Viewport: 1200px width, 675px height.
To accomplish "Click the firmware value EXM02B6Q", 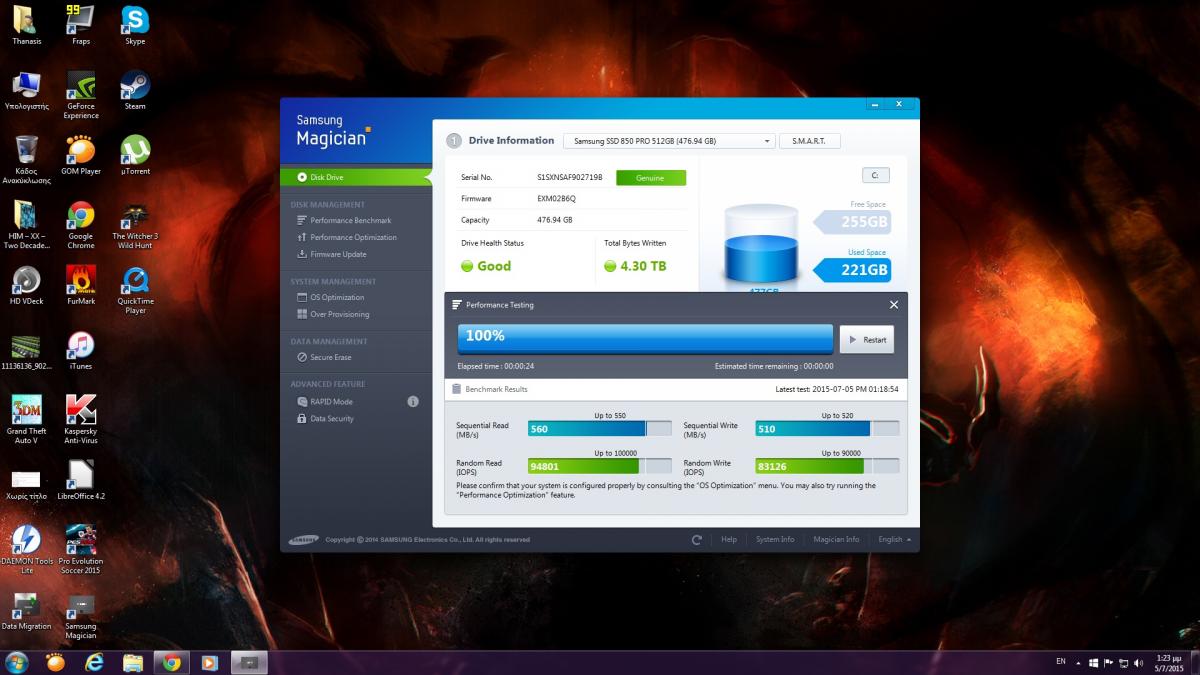I will click(557, 199).
